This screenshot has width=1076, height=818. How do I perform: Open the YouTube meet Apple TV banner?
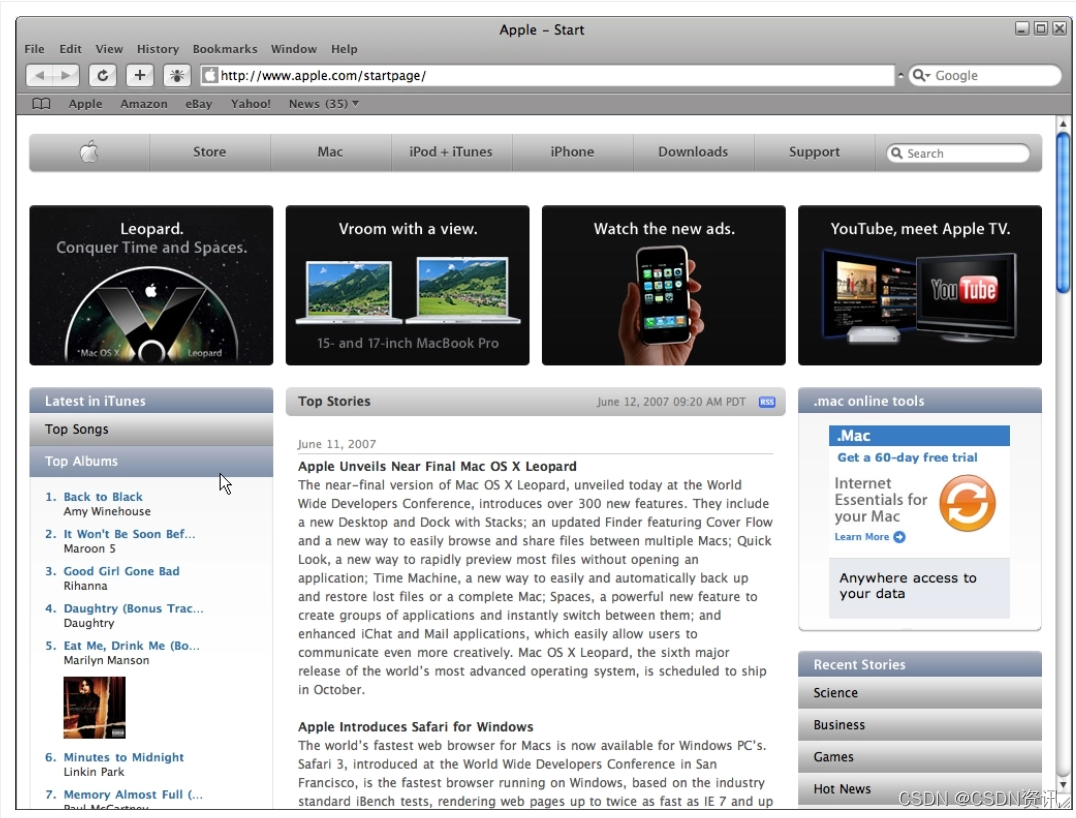coord(920,285)
